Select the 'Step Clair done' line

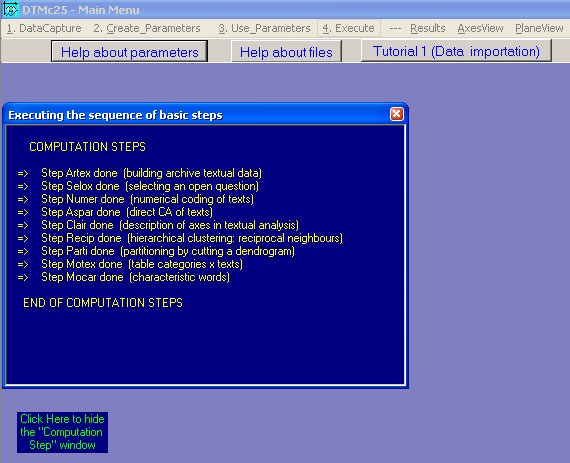(x=158, y=225)
